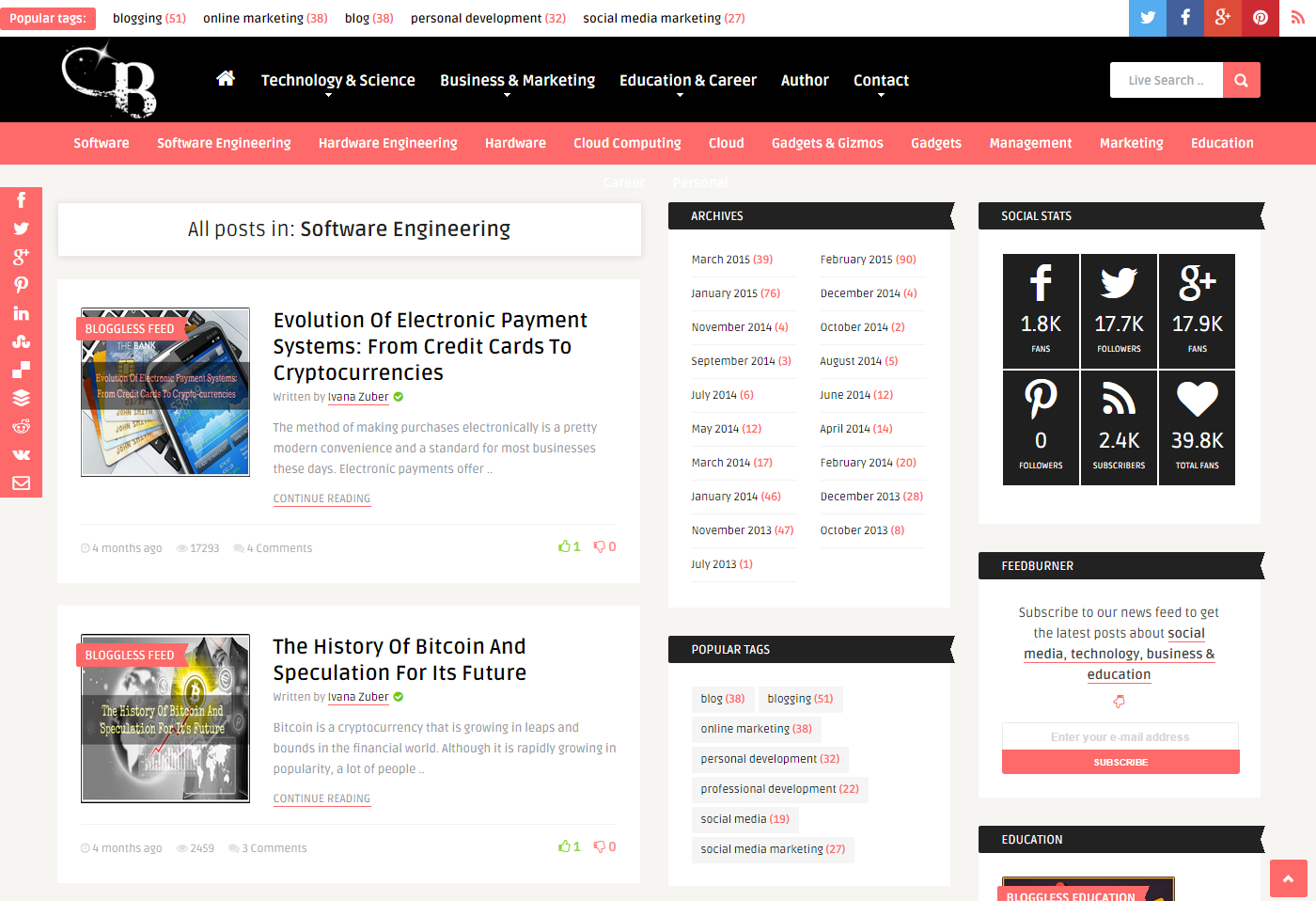The image size is (1316, 901).
Task: Share on LinkedIn from left sidebar
Action: click(21, 313)
